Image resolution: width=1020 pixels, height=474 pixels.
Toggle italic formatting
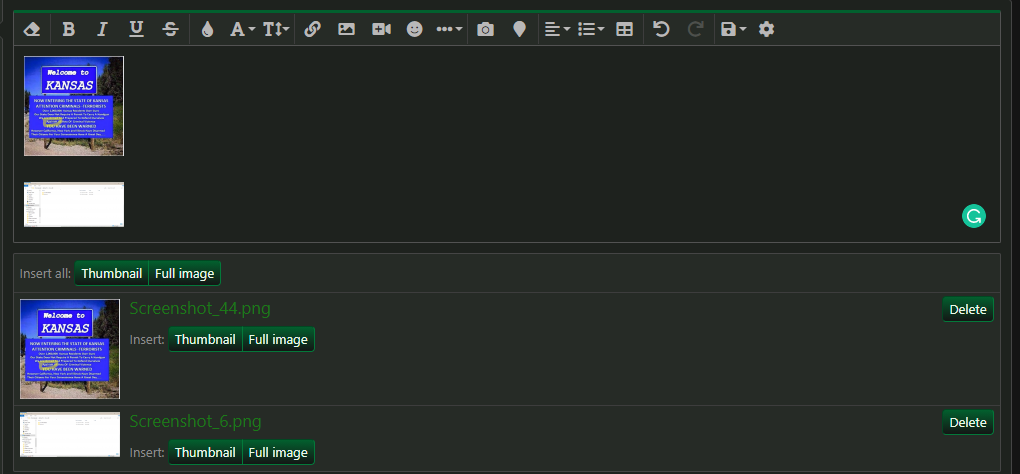(x=102, y=29)
